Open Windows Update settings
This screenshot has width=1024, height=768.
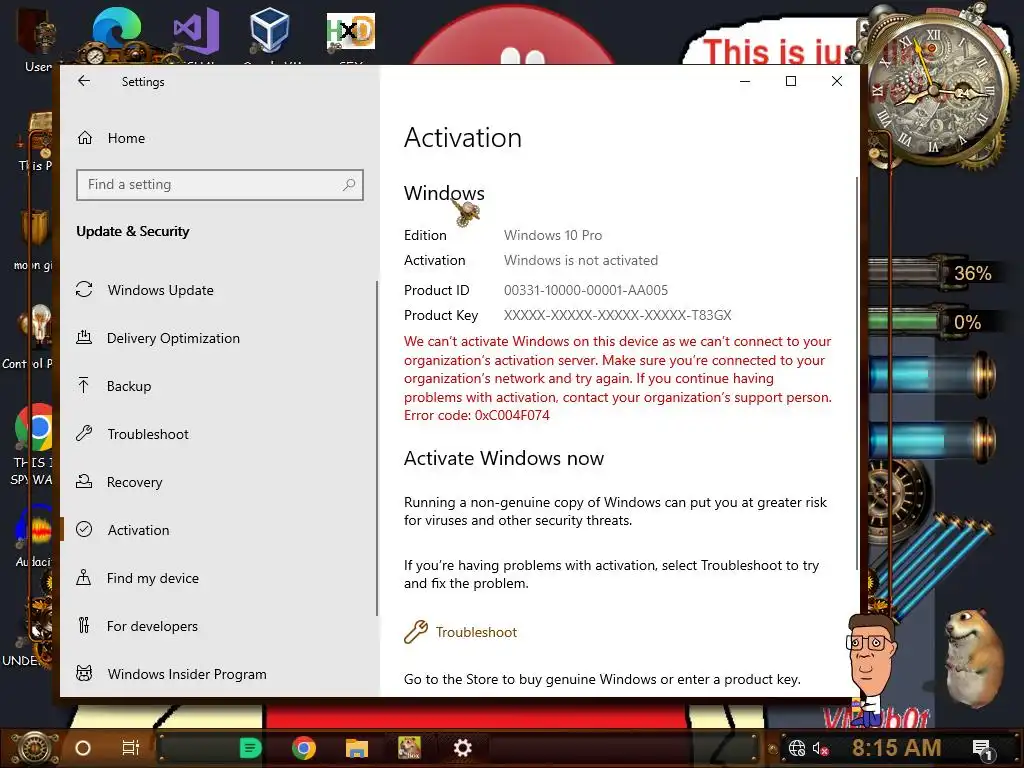160,290
